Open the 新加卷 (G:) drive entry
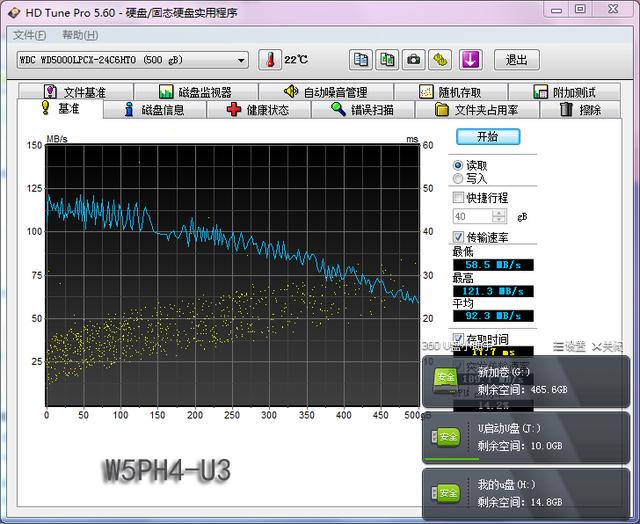Screen dimensions: 640x524 [526, 381]
